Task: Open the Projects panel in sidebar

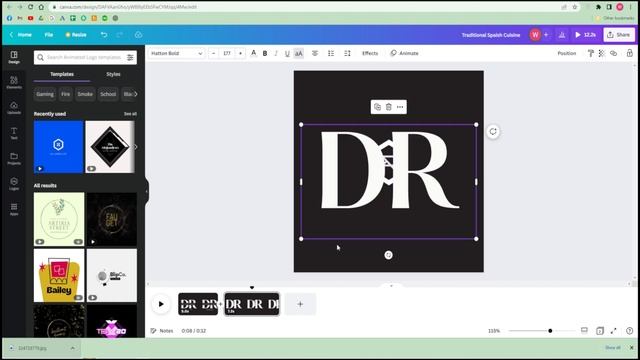Action: [x=14, y=158]
